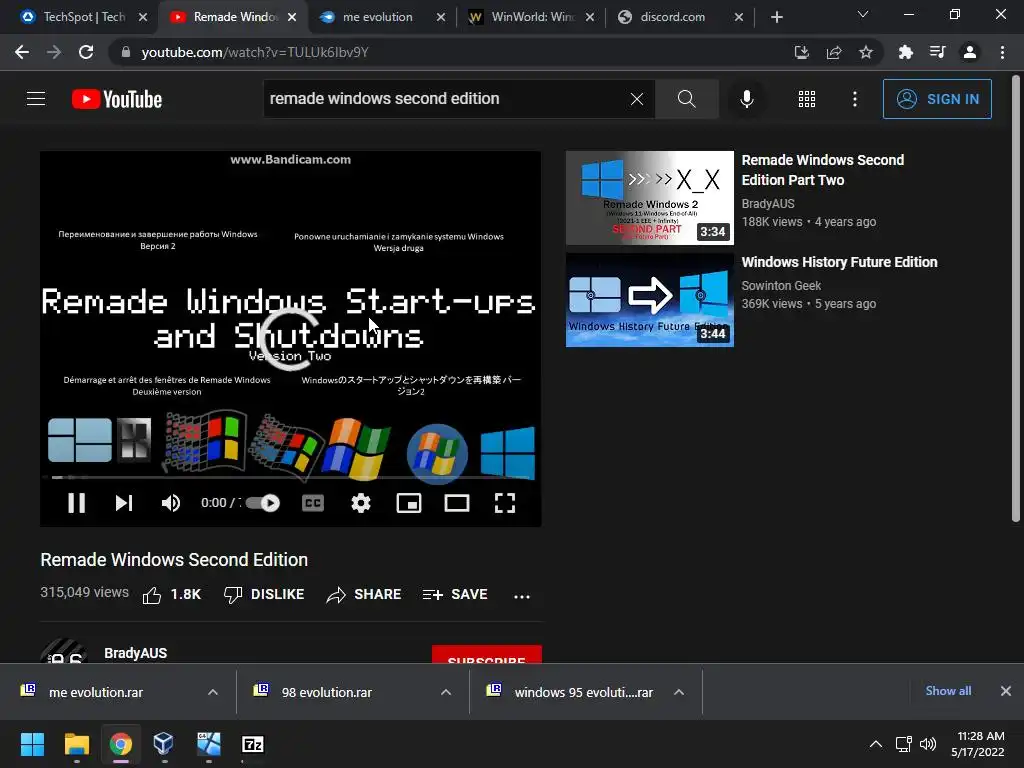Visit the Sowinton Geek channel
The image size is (1024, 768).
pos(781,285)
